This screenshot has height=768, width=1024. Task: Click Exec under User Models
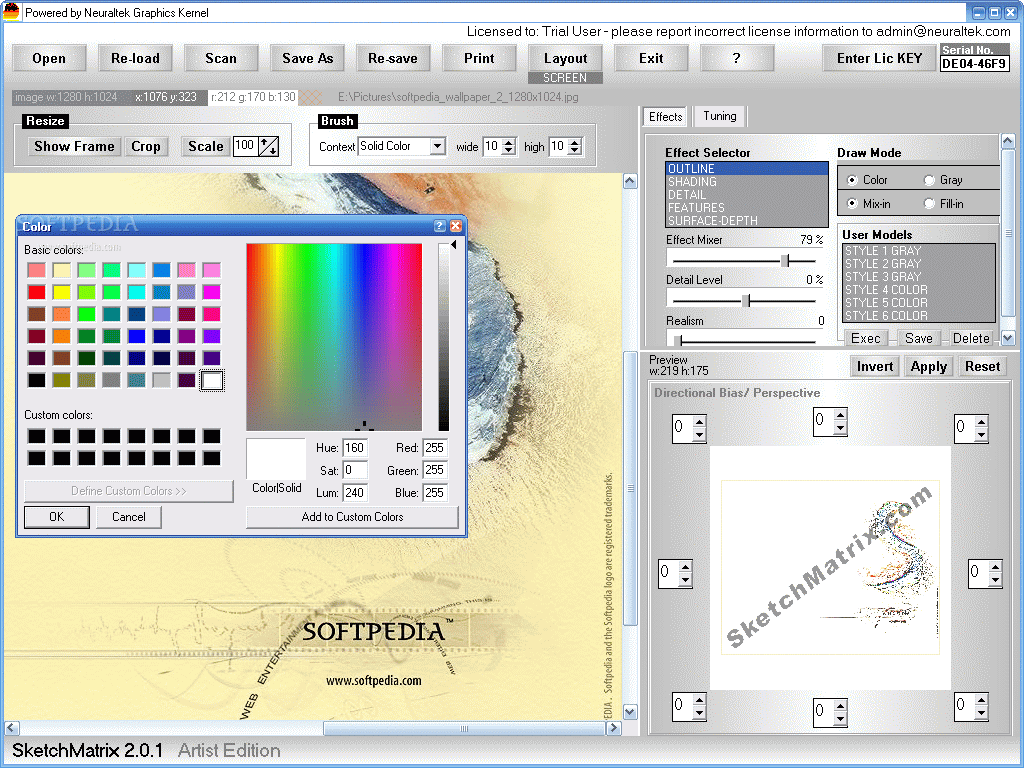(865, 338)
